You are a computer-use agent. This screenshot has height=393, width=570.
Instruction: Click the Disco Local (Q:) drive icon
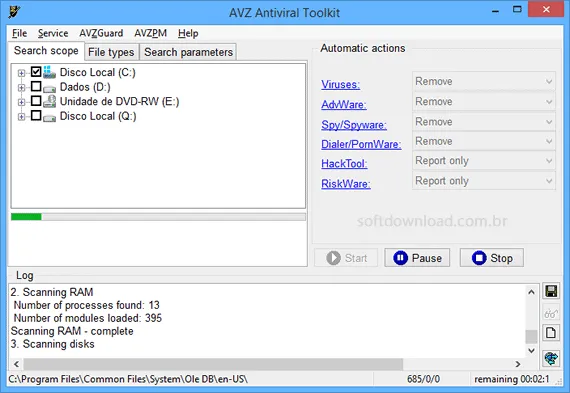click(49, 117)
